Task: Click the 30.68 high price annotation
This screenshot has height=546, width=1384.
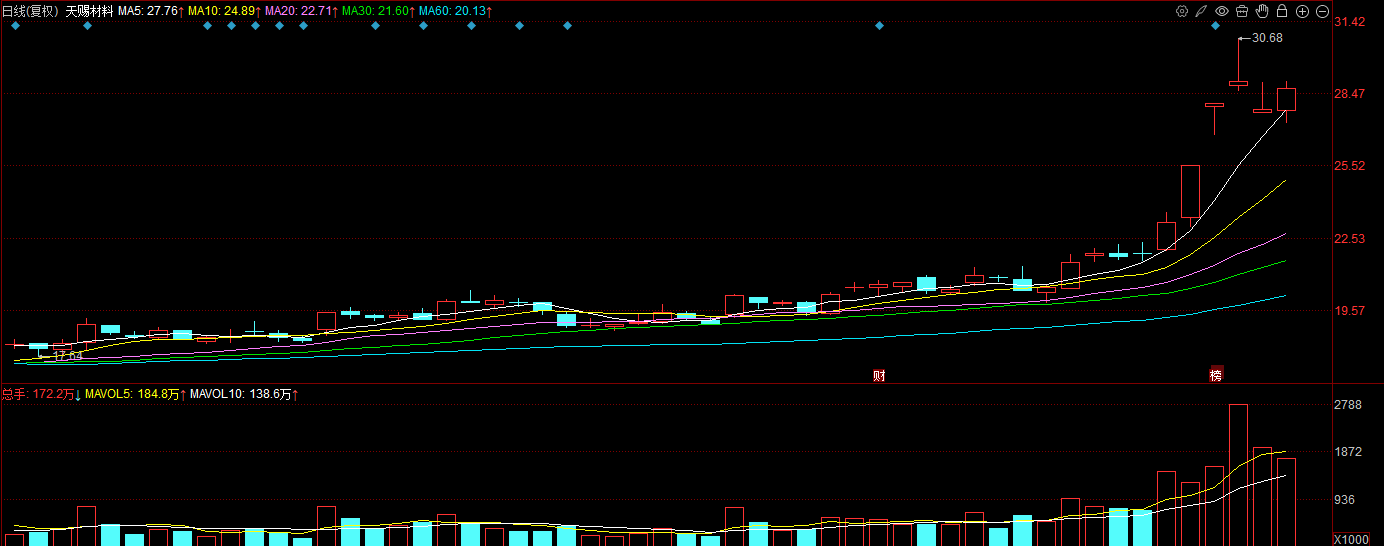Action: 1267,38
